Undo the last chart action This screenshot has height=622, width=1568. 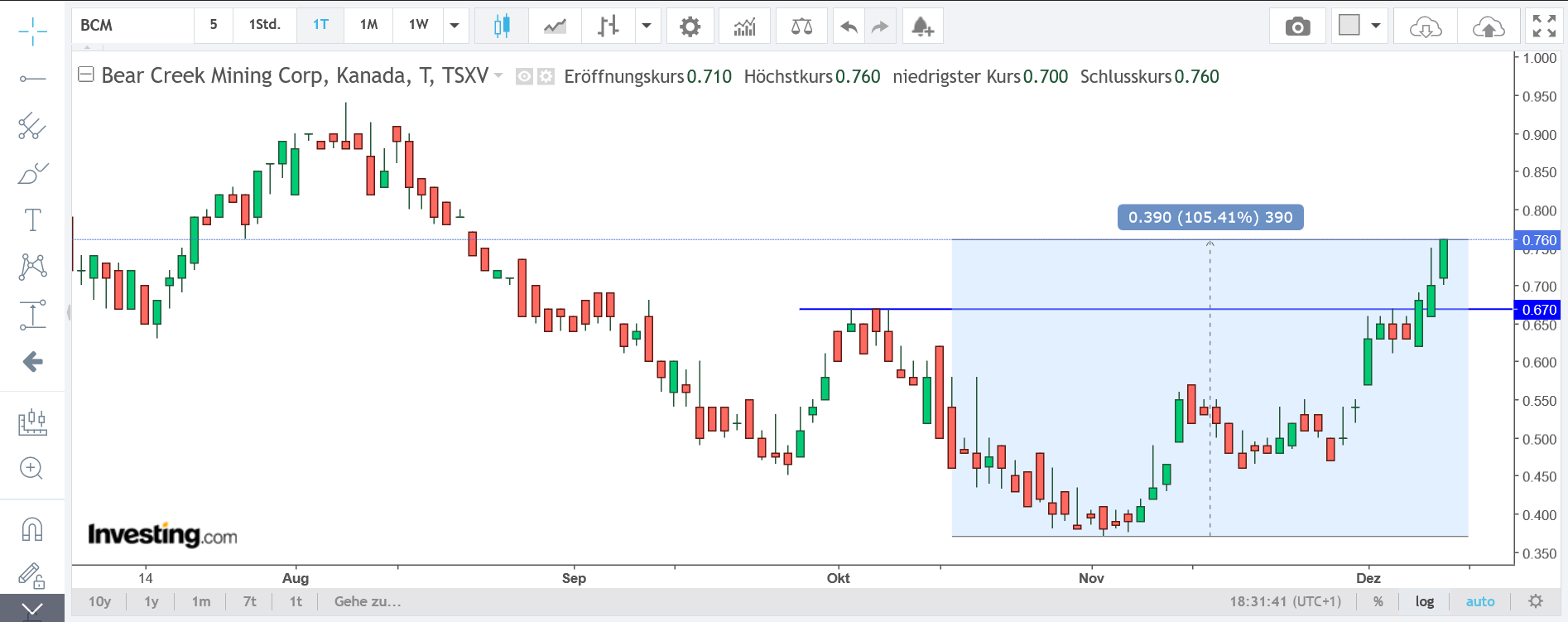tap(849, 27)
